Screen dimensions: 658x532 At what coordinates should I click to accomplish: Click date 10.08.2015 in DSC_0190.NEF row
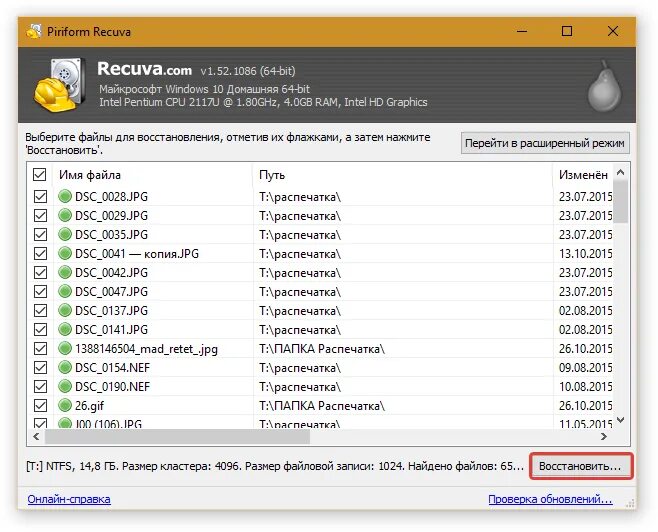tap(585, 387)
